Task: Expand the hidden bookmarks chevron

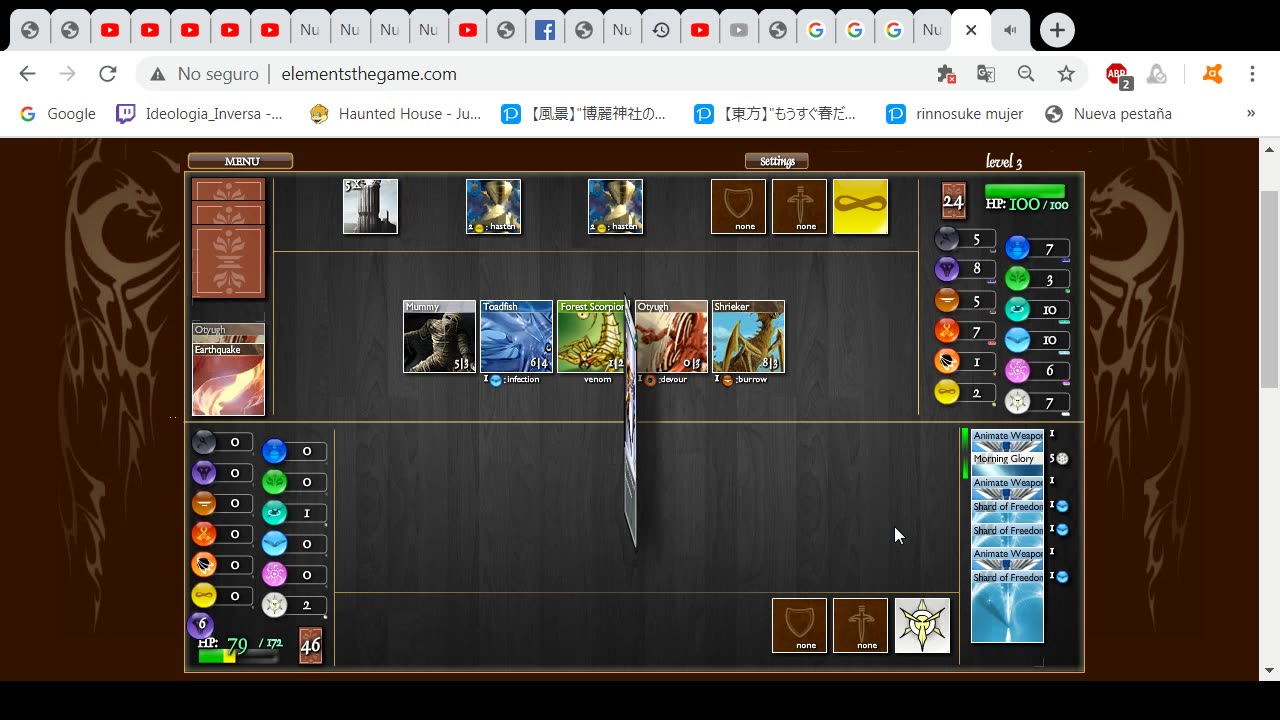Action: 1250,114
